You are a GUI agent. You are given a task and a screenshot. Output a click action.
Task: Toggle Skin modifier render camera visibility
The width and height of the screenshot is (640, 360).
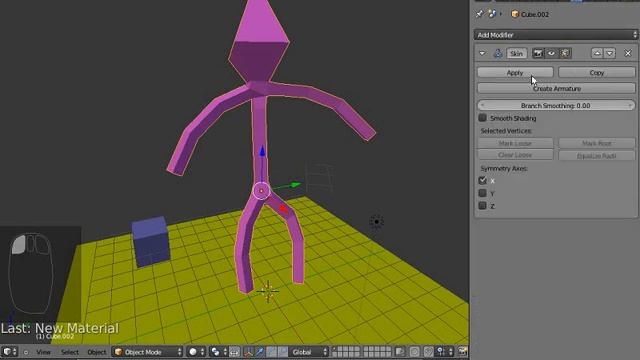click(538, 53)
